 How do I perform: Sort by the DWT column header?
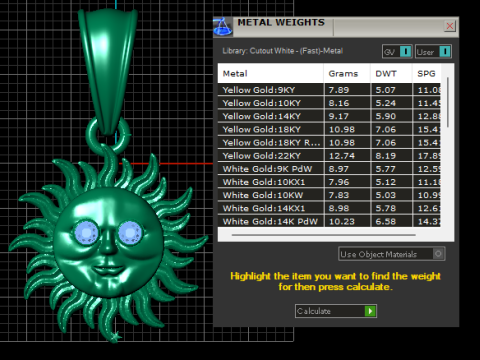(x=391, y=74)
